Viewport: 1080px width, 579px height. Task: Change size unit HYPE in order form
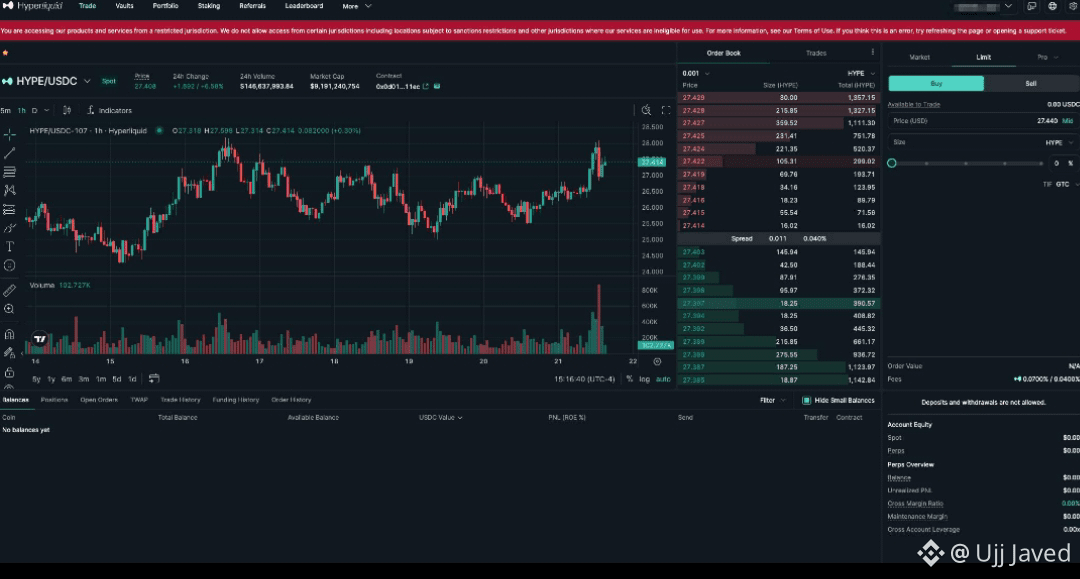[x=1059, y=143]
